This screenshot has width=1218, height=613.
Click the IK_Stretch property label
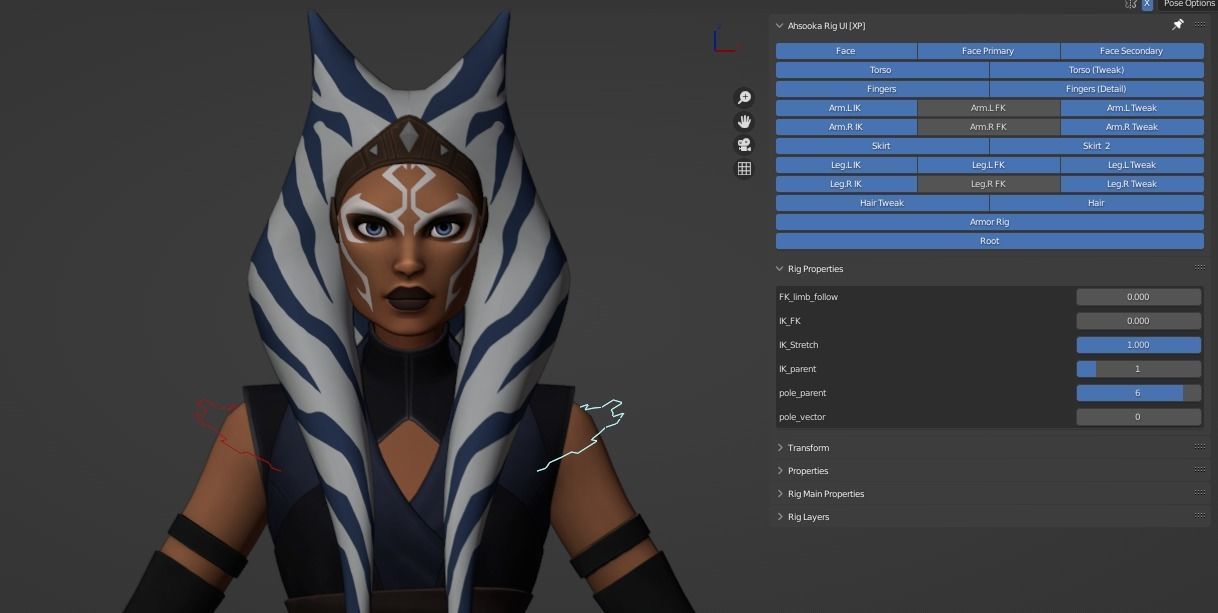tap(801, 345)
